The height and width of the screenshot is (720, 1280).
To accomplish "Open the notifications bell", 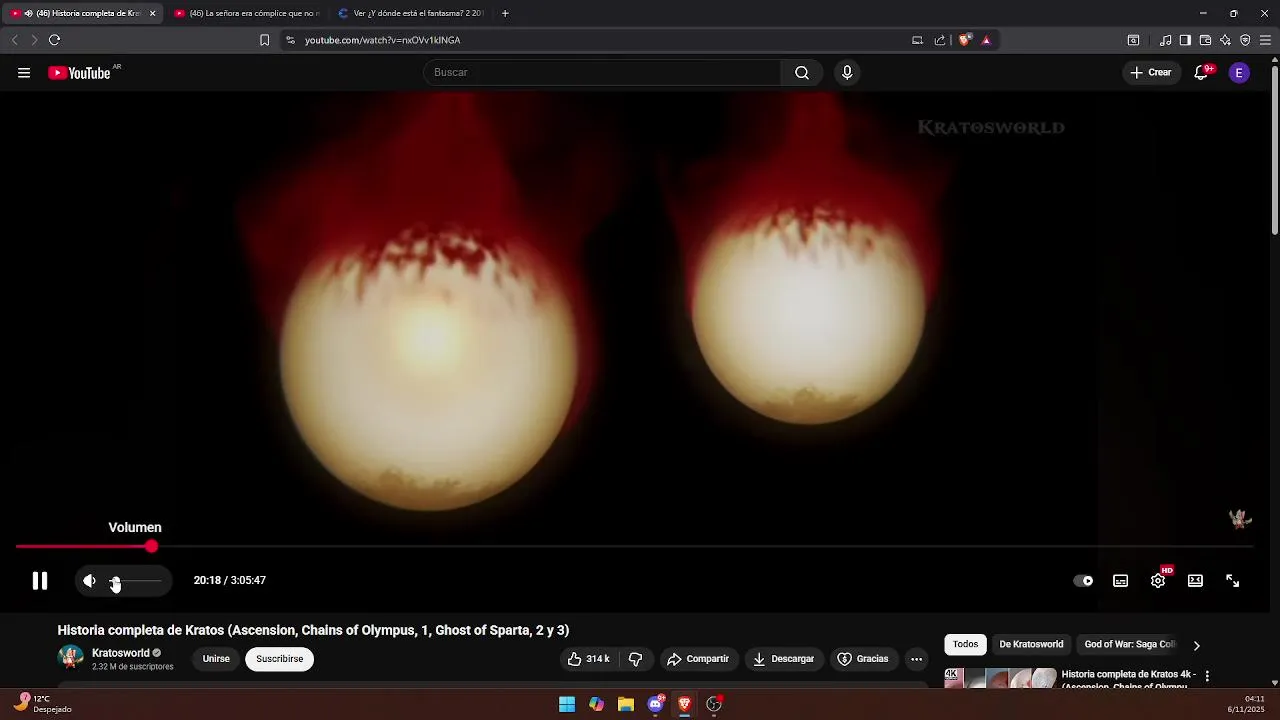I will [1201, 73].
